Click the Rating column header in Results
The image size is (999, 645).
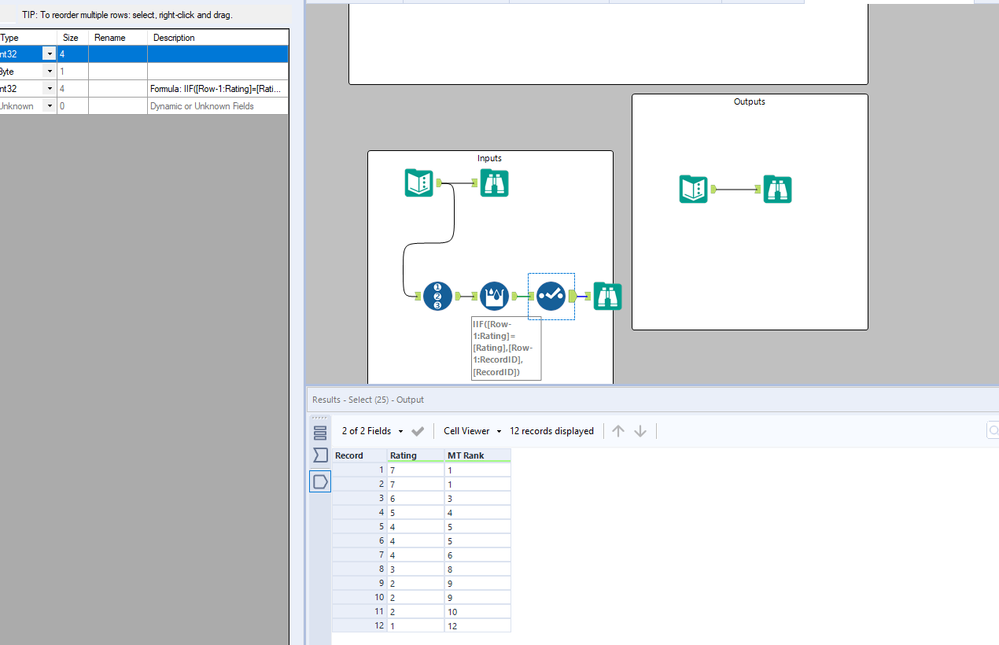(x=415, y=455)
